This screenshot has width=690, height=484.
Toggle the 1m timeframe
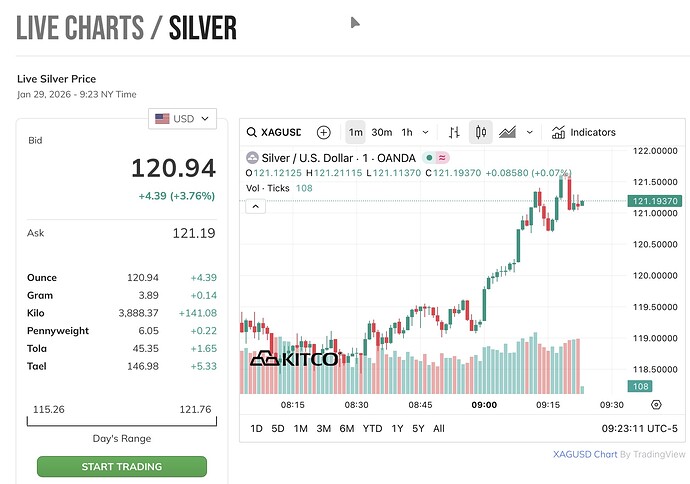click(x=355, y=132)
